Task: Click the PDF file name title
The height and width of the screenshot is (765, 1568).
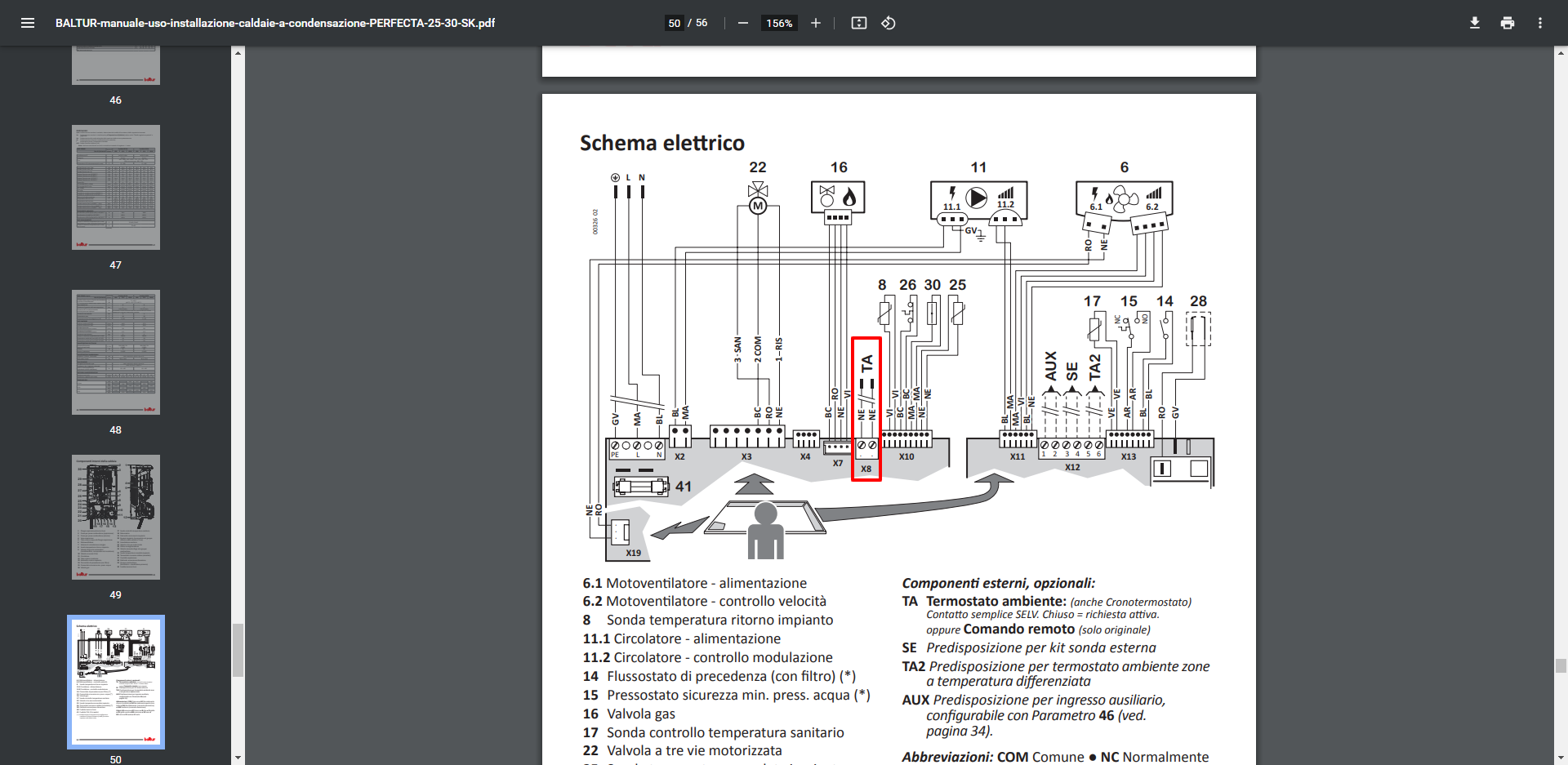Action: (x=275, y=23)
